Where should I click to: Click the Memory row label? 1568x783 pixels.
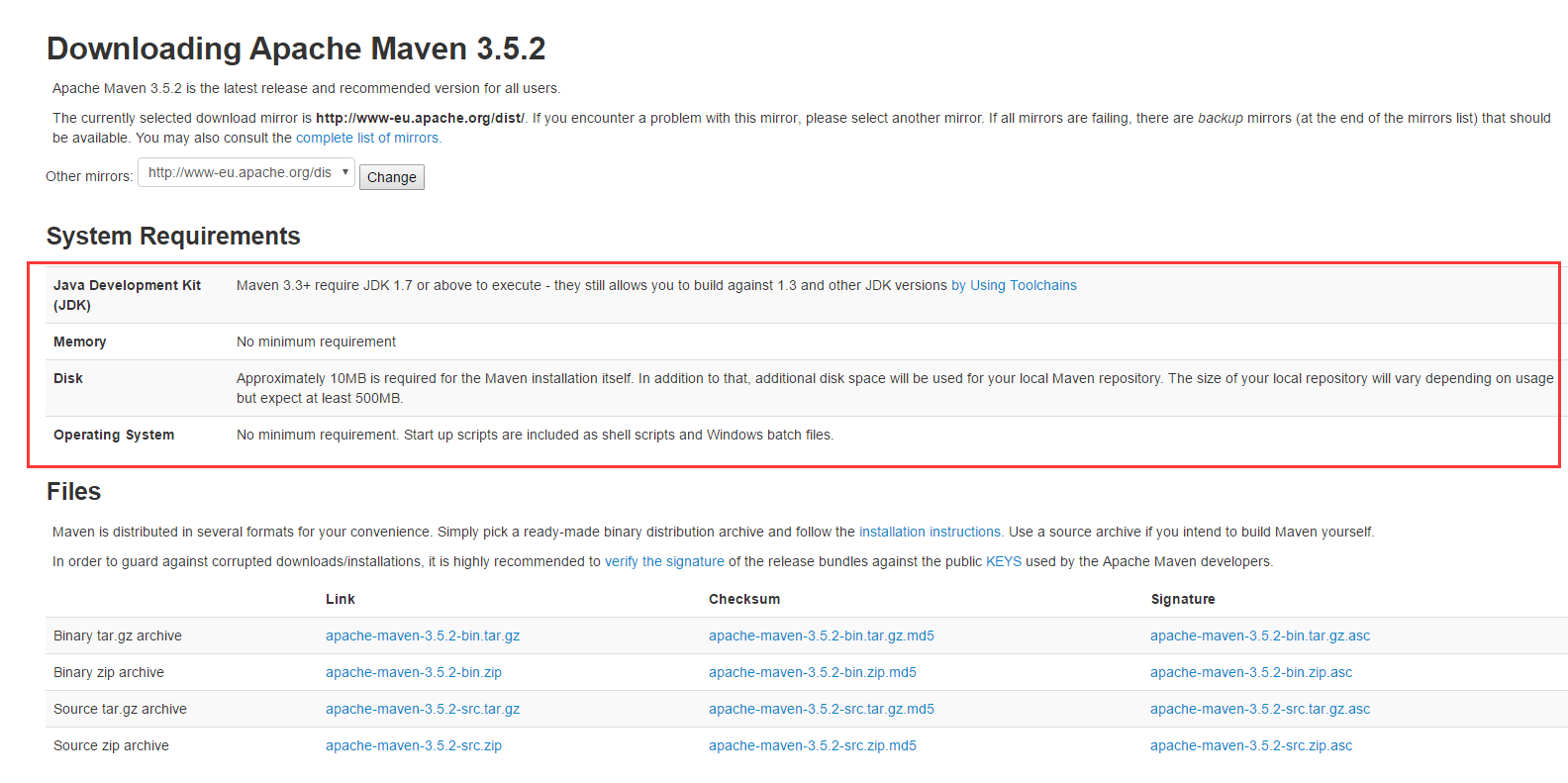coord(80,342)
